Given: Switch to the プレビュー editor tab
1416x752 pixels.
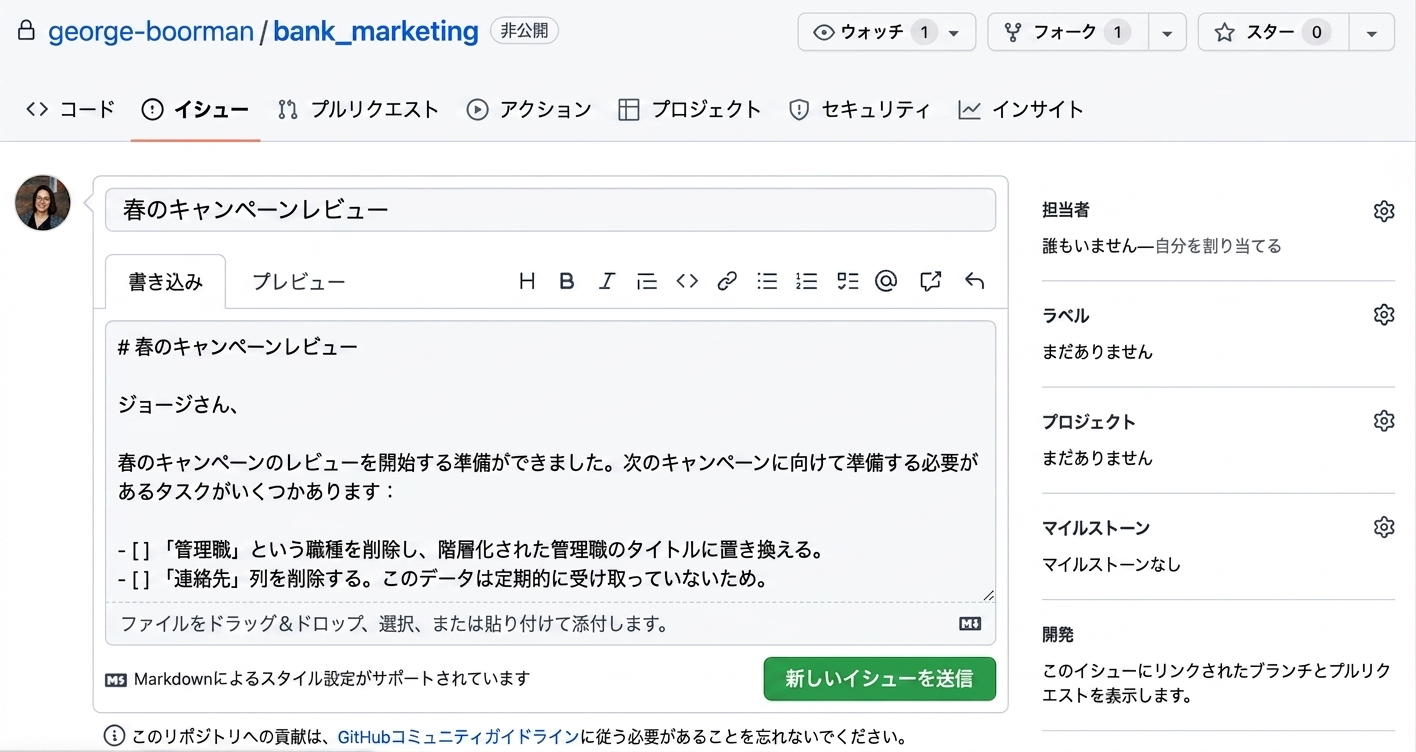Looking at the screenshot, I should point(298,282).
